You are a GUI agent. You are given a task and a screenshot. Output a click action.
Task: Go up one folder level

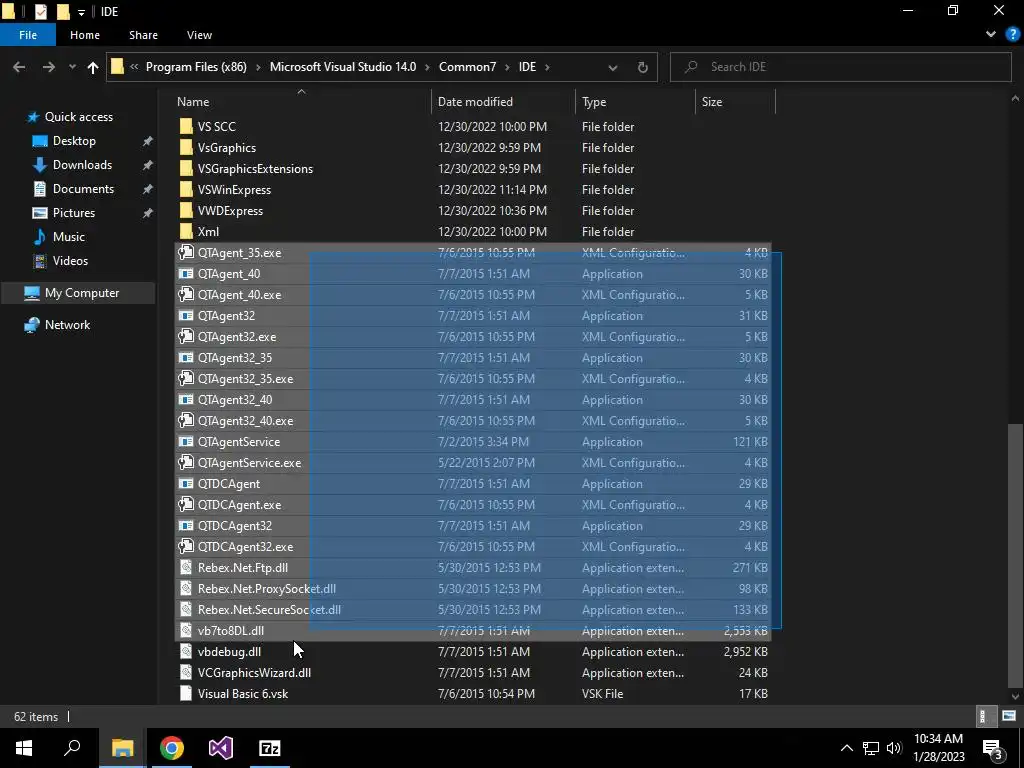[x=93, y=67]
